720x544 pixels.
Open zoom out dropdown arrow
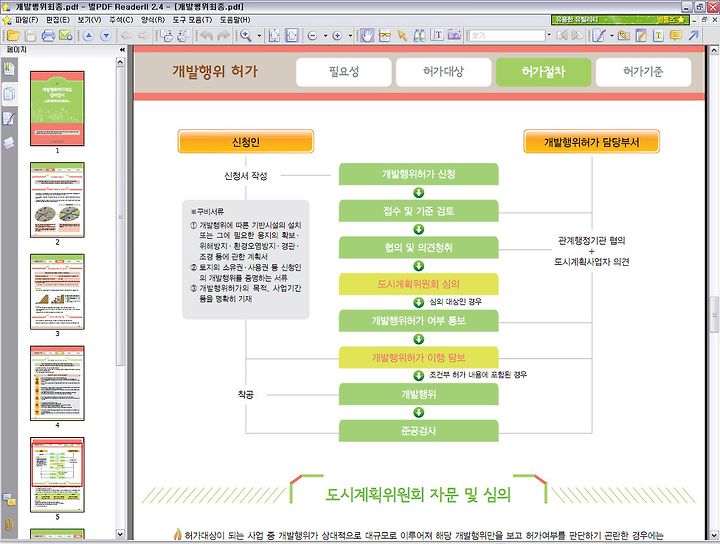click(x=325, y=35)
